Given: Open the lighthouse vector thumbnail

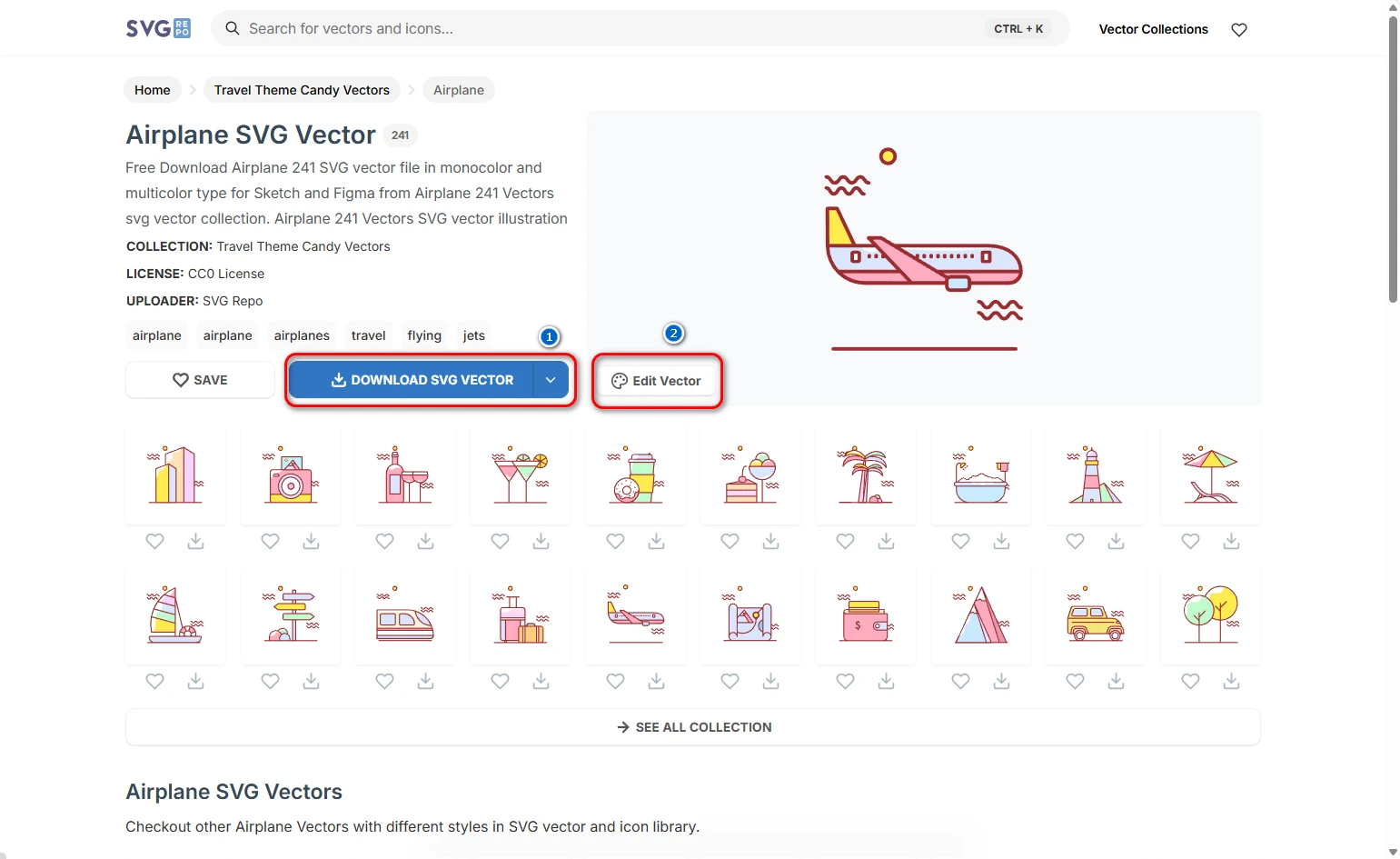Looking at the screenshot, I should 1096,475.
